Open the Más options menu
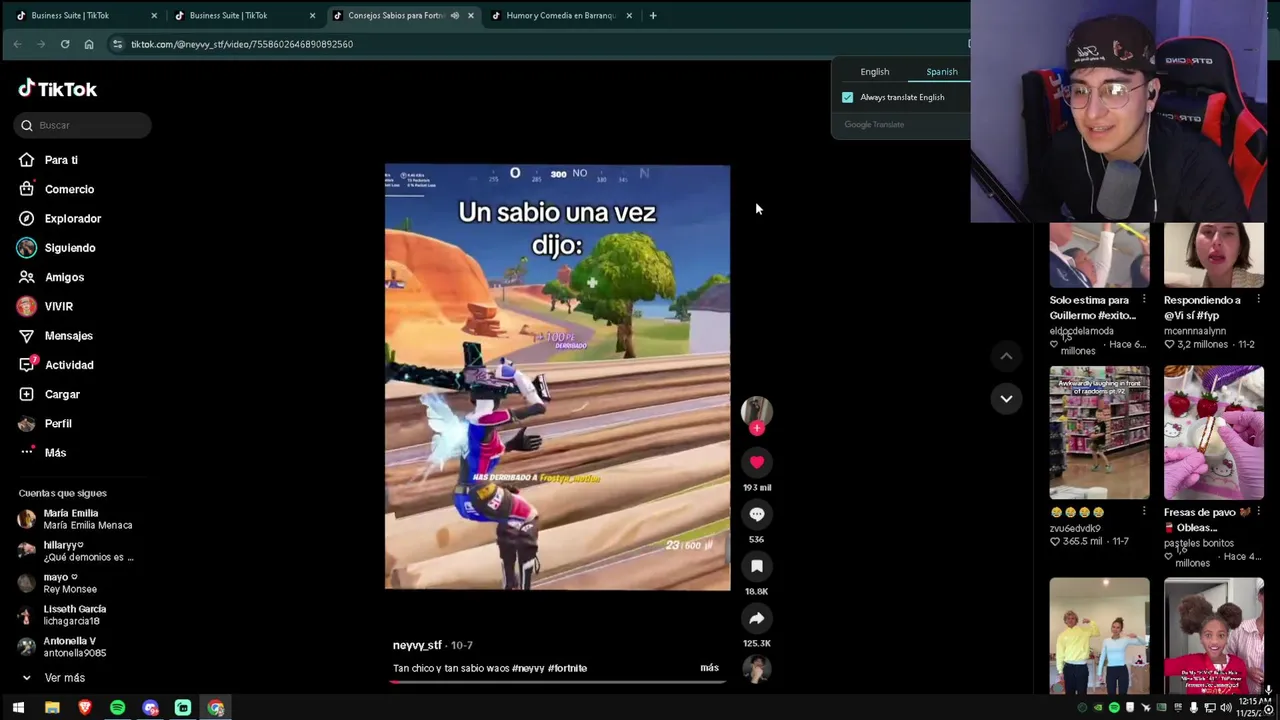1280x720 pixels. 42,453
